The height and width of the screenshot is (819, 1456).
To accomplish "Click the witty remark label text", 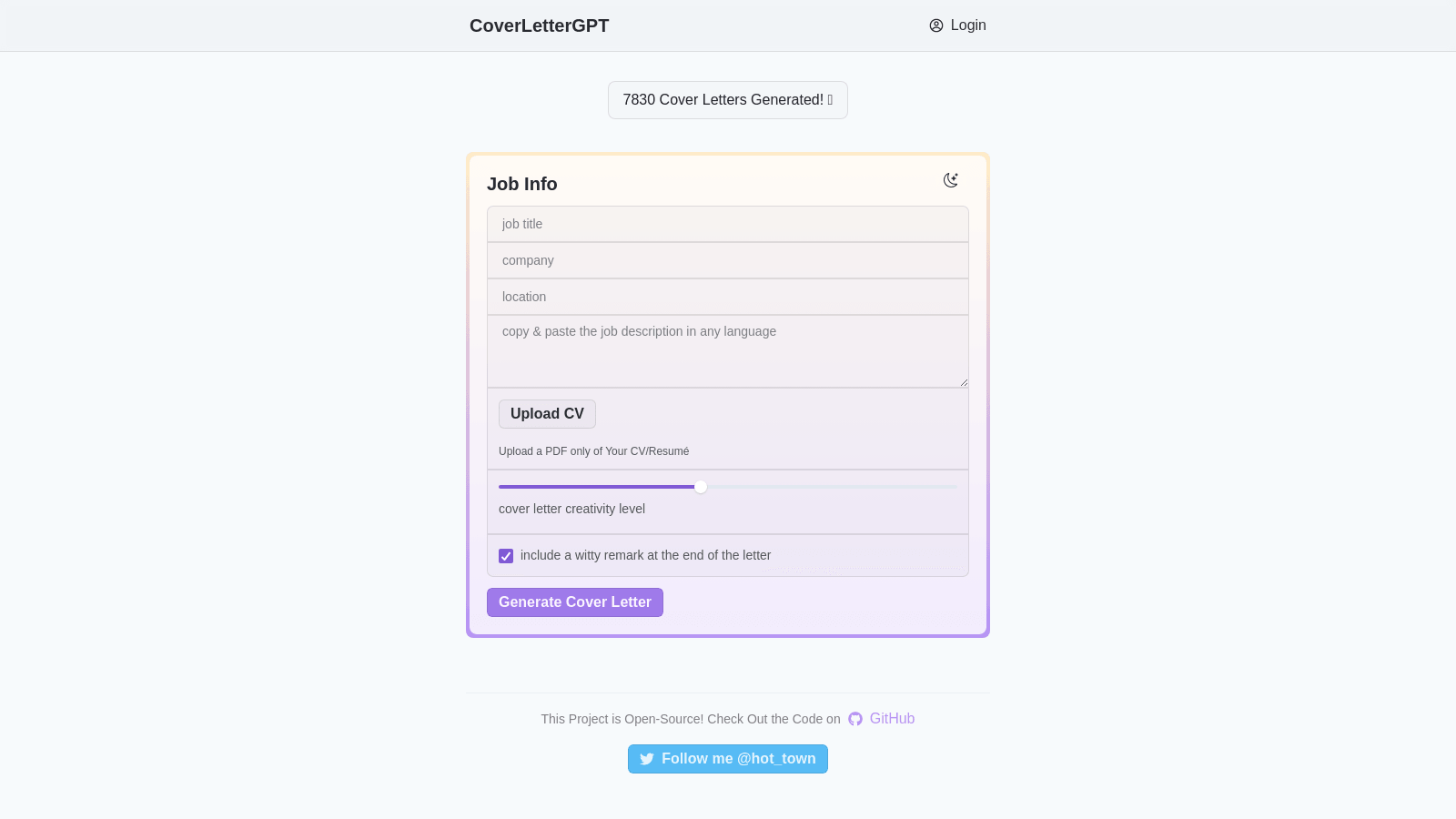I will coord(645,555).
